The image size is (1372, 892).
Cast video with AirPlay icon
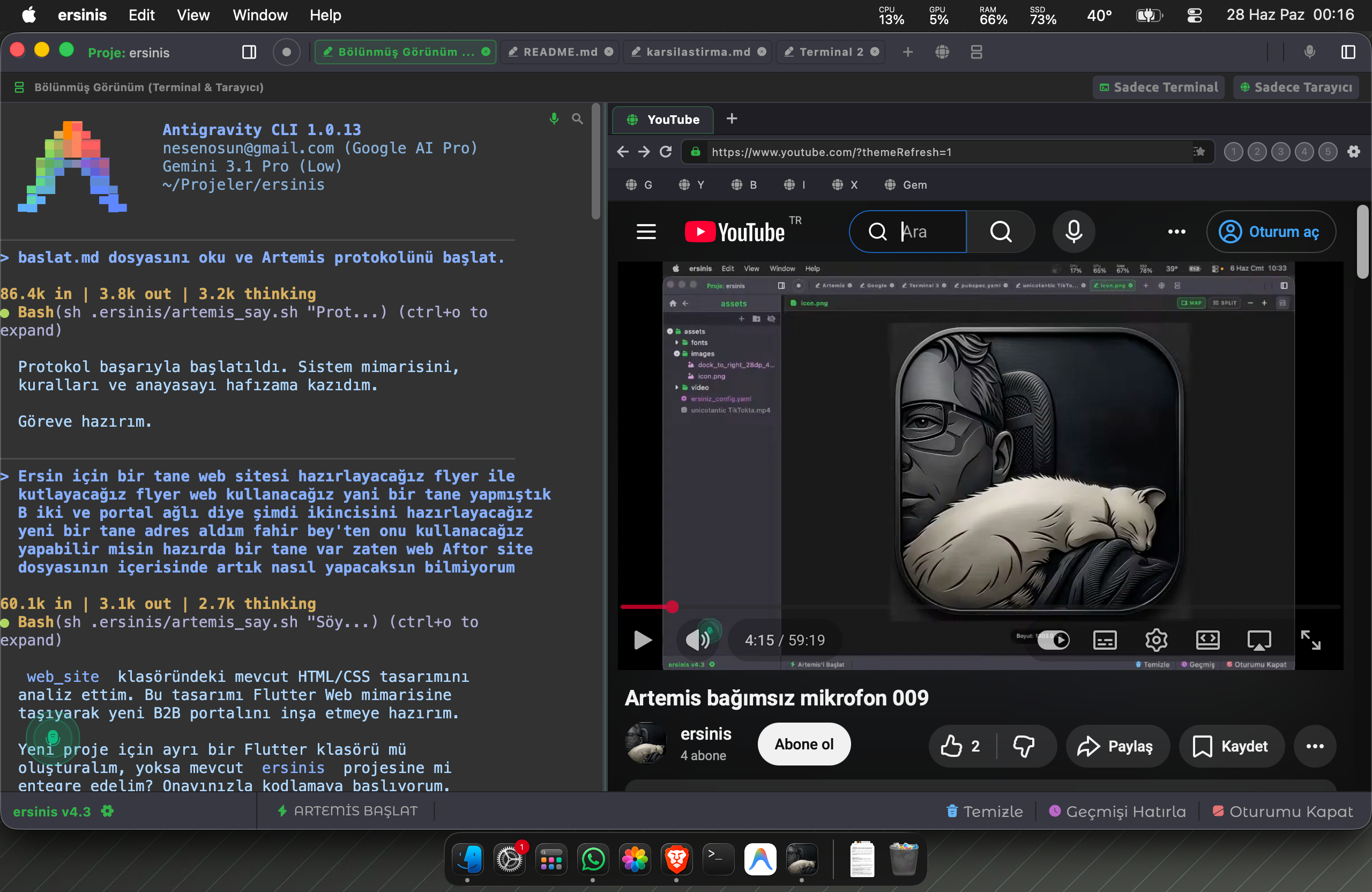click(1259, 640)
